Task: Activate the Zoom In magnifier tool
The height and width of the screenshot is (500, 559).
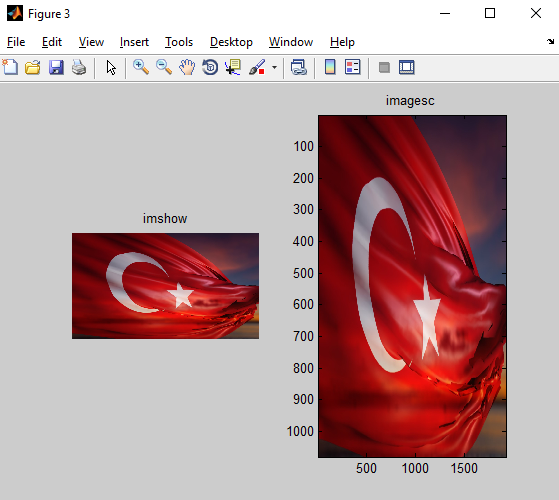Action: (x=141, y=67)
